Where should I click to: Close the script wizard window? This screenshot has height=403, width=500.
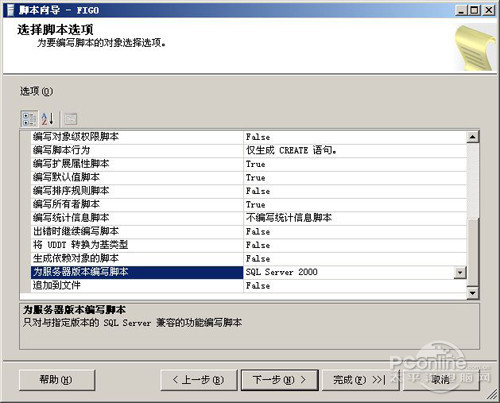tap(489, 10)
